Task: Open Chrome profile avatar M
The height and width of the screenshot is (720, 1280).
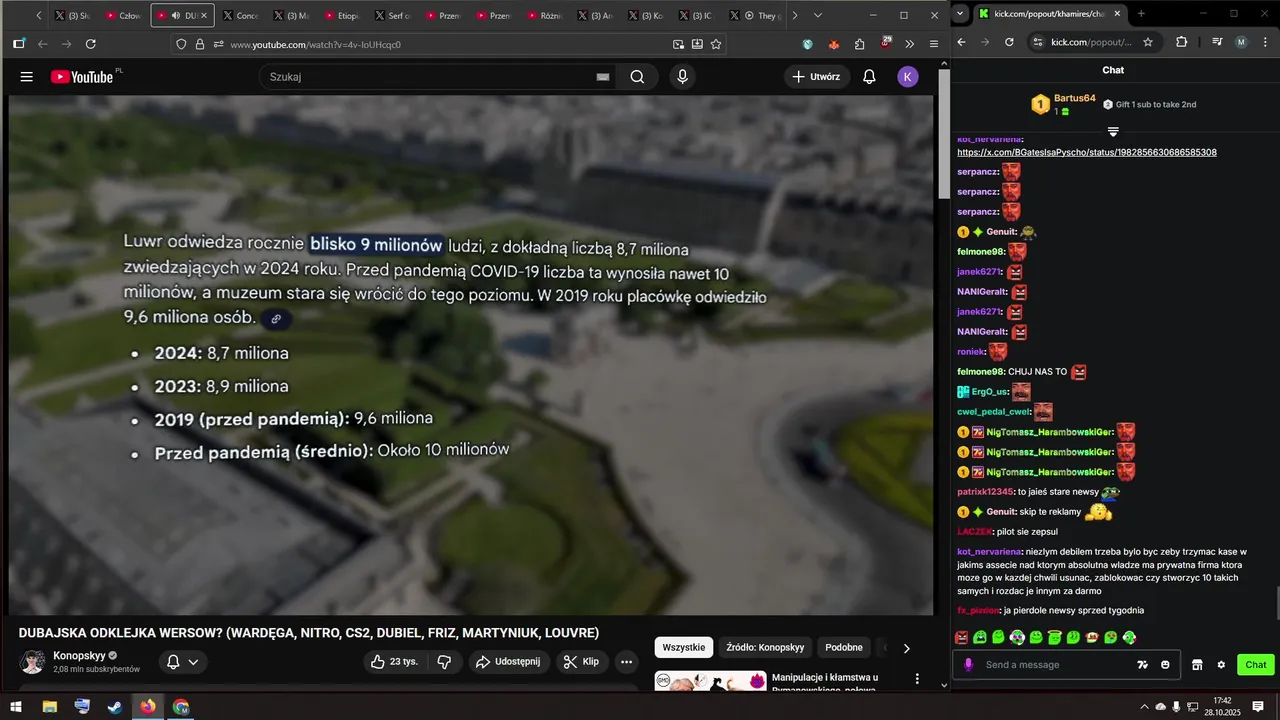Action: 1241,42
